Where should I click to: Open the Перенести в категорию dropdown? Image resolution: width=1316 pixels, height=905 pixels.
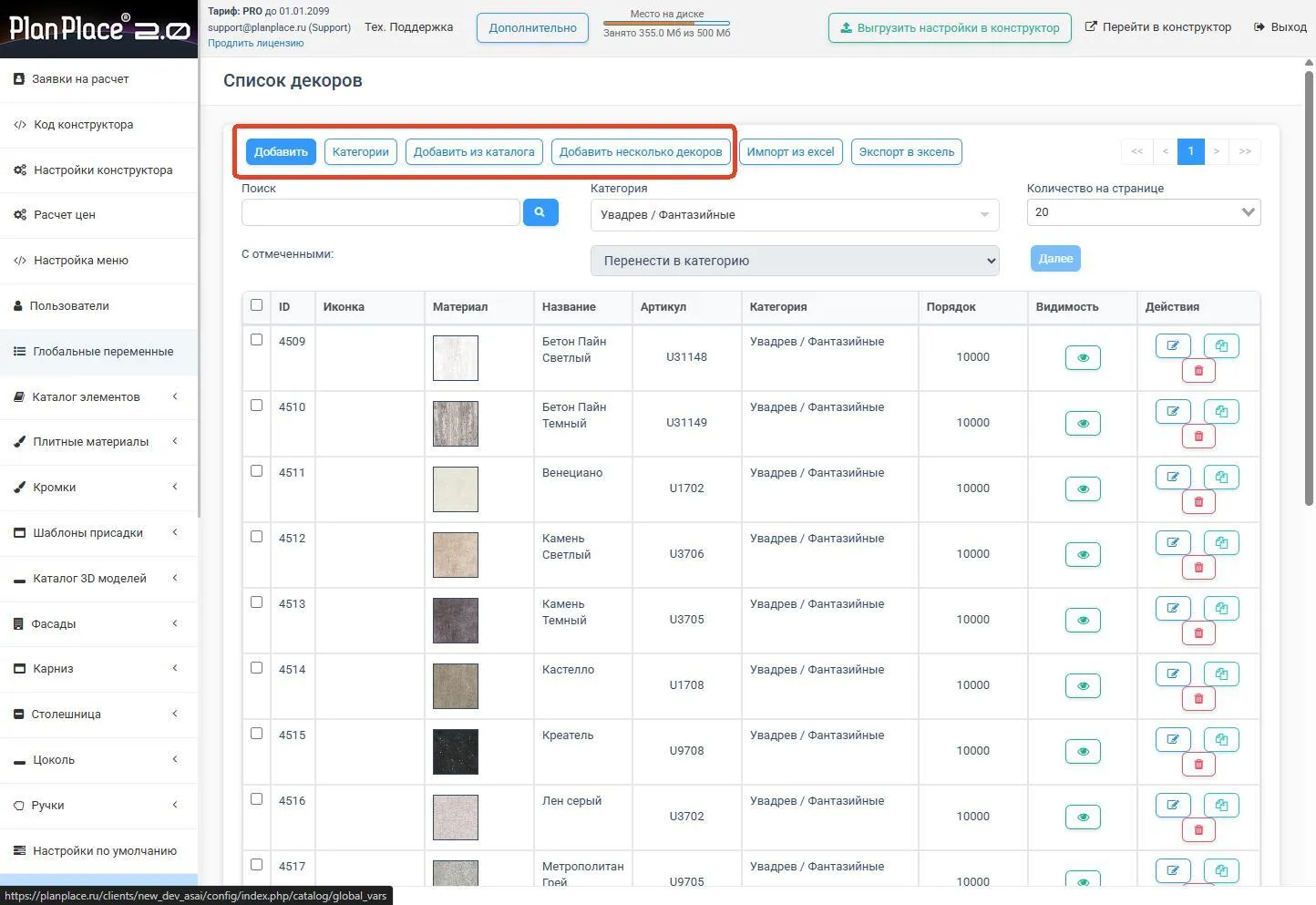(795, 261)
